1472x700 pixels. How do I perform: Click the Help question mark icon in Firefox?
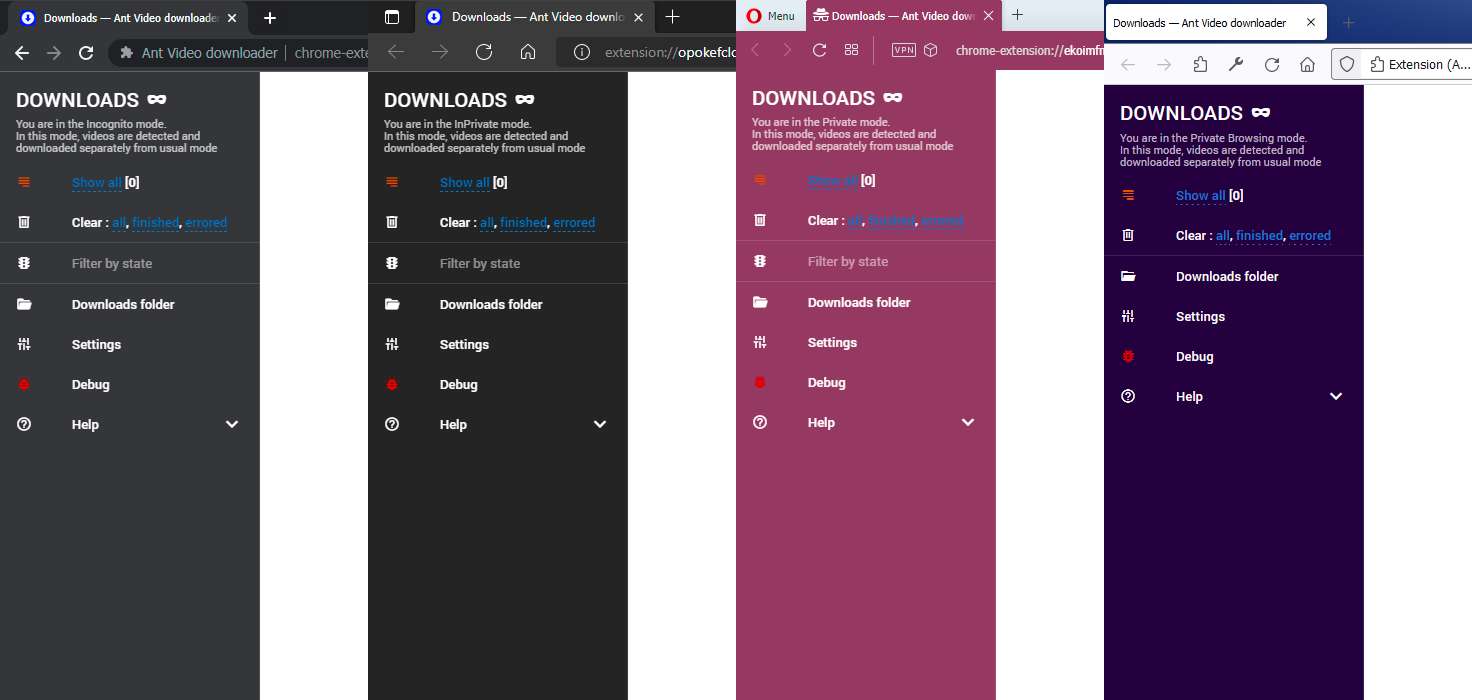pyautogui.click(x=1128, y=396)
